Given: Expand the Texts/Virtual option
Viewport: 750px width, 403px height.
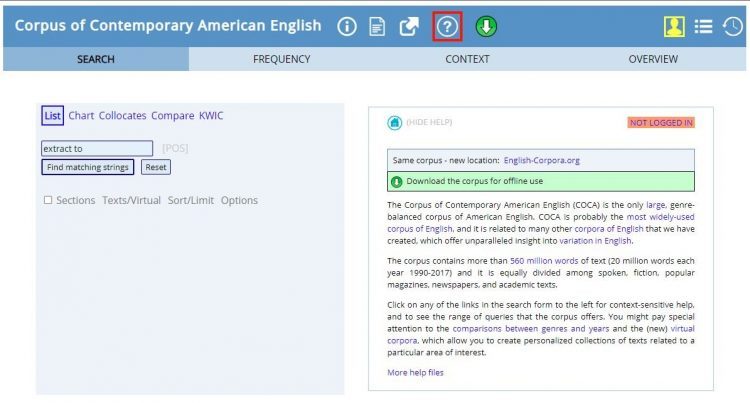Looking at the screenshot, I should [x=132, y=200].
